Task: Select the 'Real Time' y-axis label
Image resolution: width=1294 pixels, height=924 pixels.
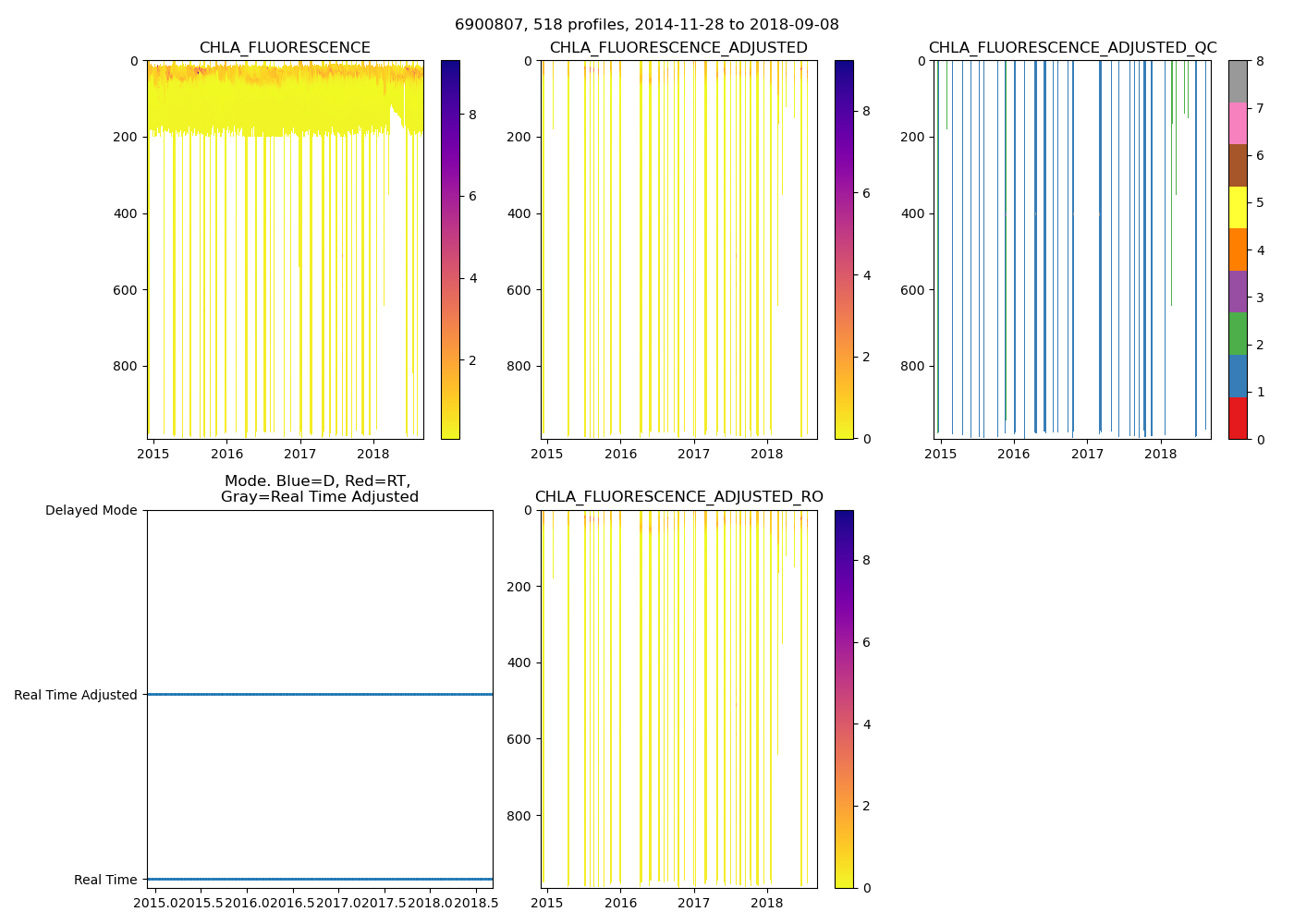Action: click(x=105, y=880)
